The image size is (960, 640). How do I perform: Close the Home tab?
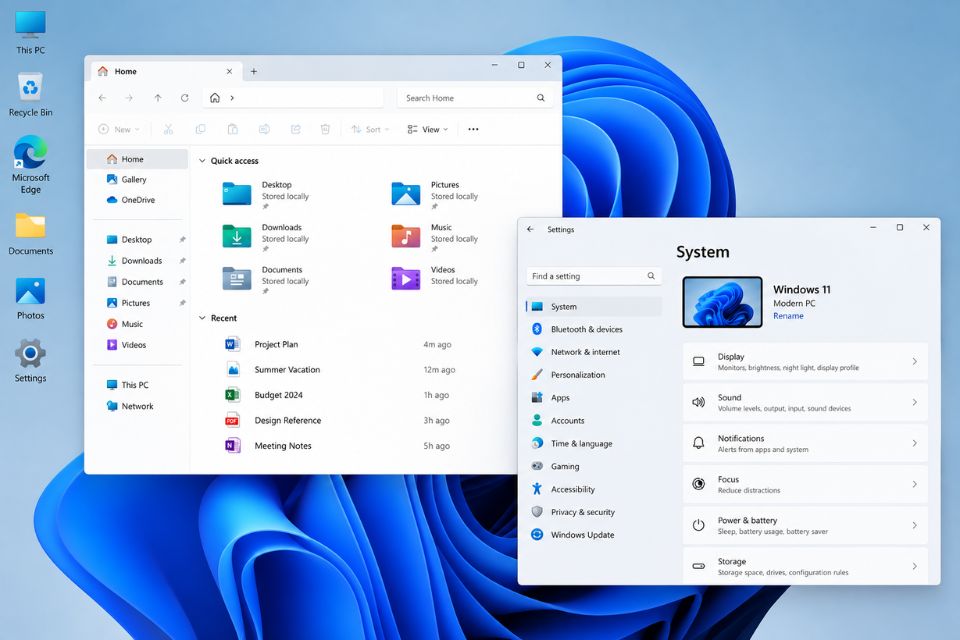[230, 72]
